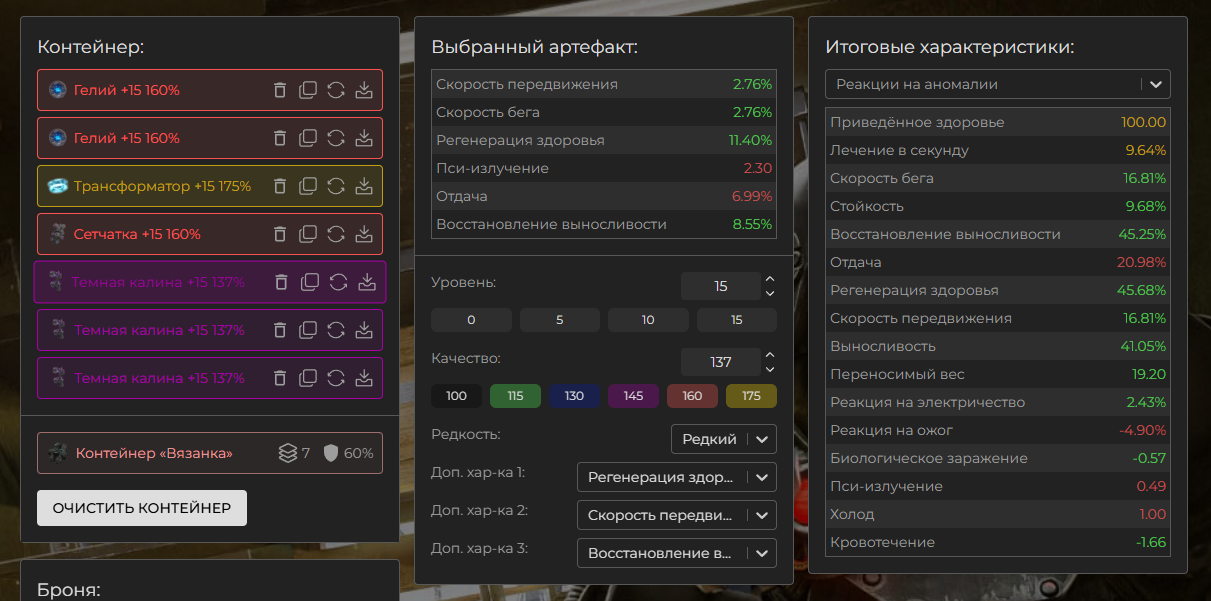Copy the Сетчатка artifact

tap(308, 234)
